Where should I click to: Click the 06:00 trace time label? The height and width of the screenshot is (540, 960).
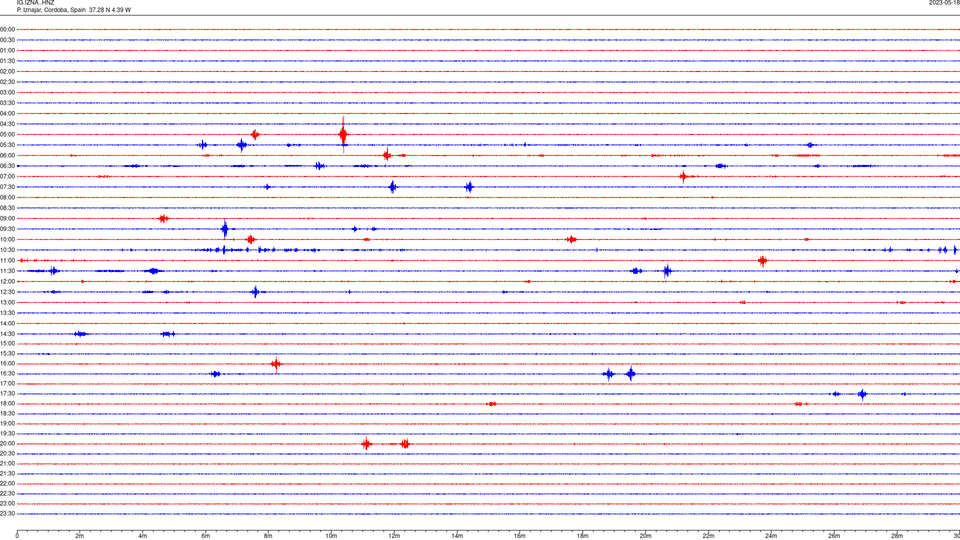7,156
